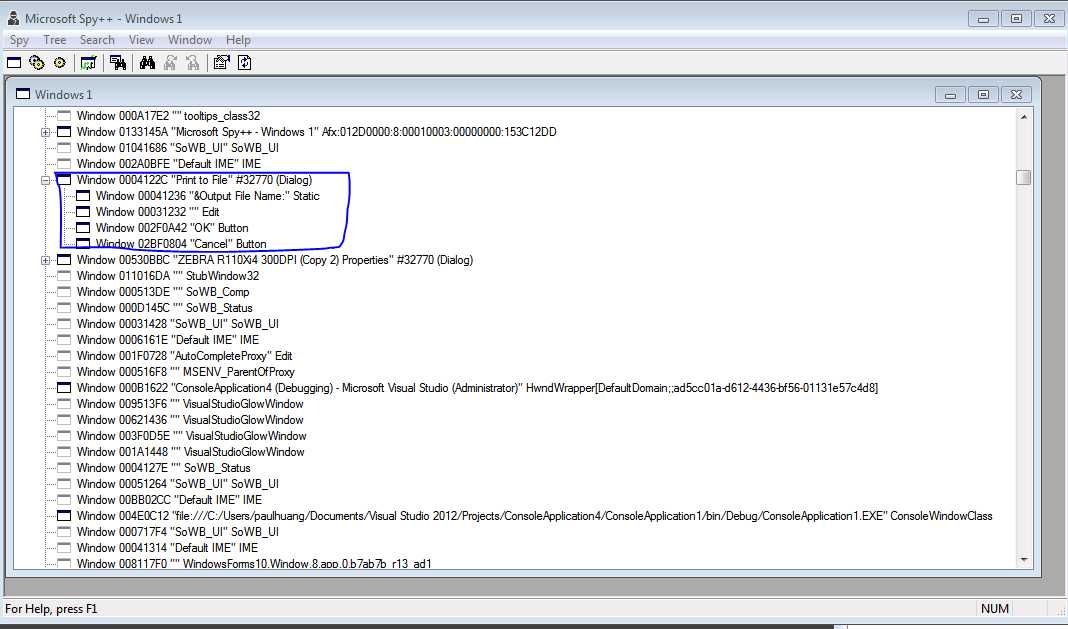This screenshot has height=629, width=1068.
Task: Select Window 000513DE SoWB_Comp row
Action: click(x=163, y=292)
